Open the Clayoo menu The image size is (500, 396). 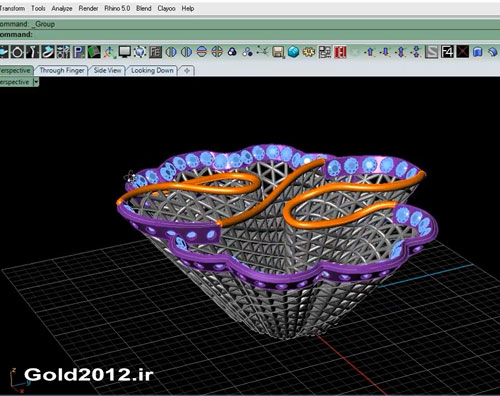tap(166, 8)
